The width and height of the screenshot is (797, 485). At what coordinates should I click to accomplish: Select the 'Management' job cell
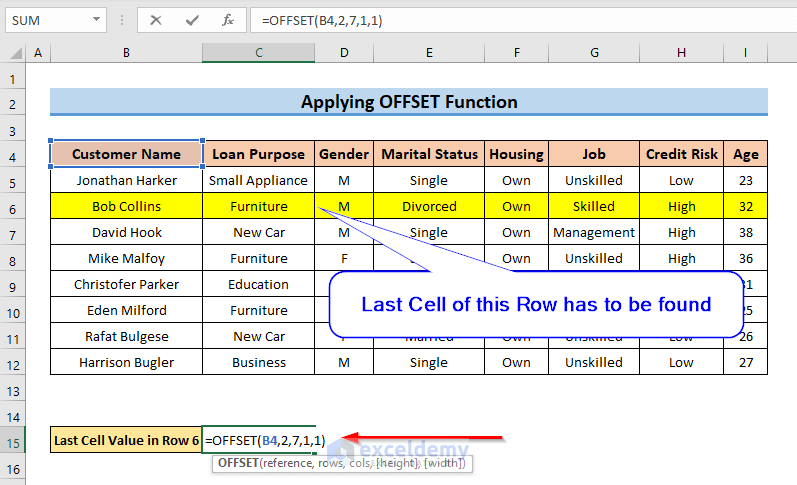(594, 232)
